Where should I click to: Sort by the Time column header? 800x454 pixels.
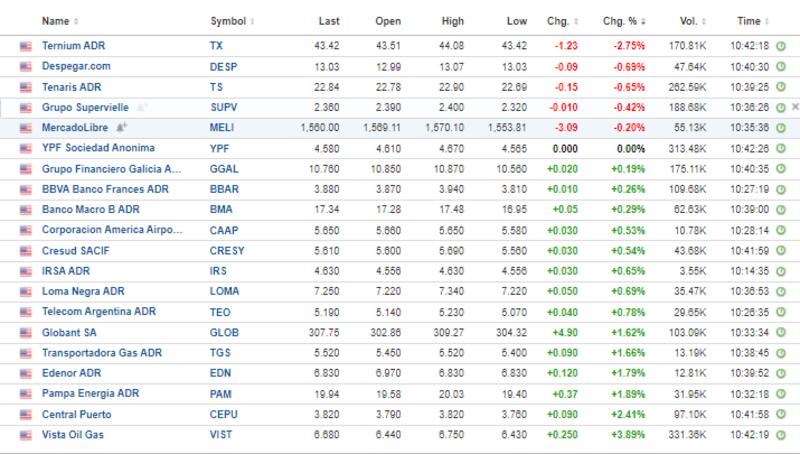coord(752,21)
